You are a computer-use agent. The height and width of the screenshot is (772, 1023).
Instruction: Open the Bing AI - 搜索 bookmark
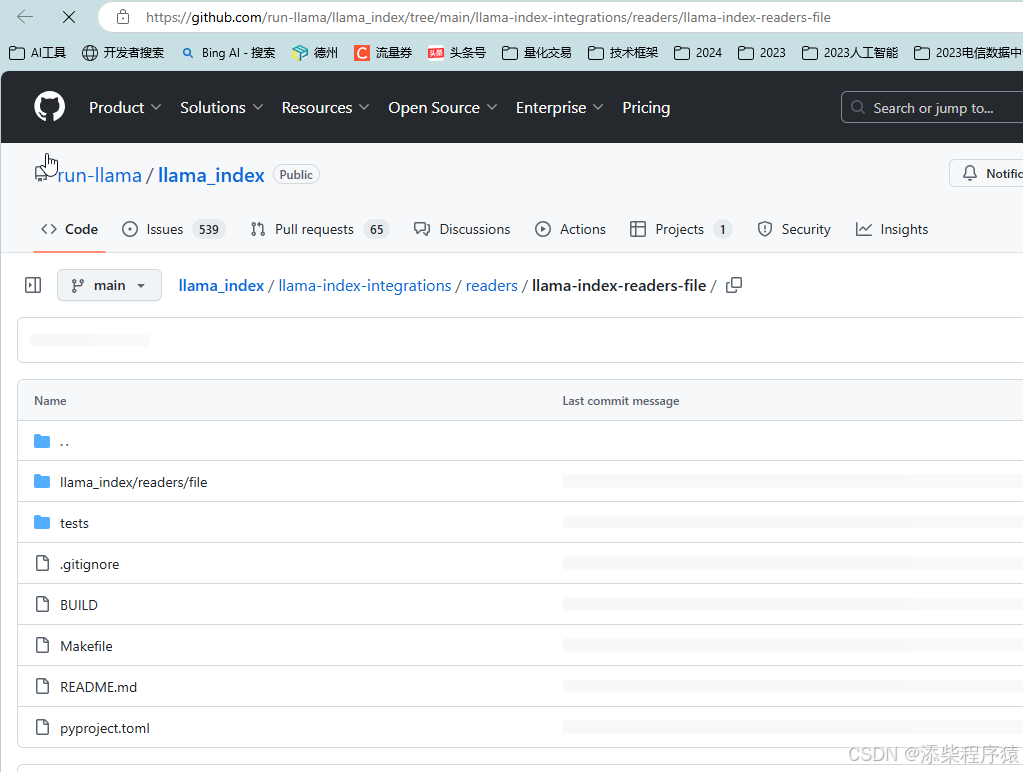coord(228,53)
